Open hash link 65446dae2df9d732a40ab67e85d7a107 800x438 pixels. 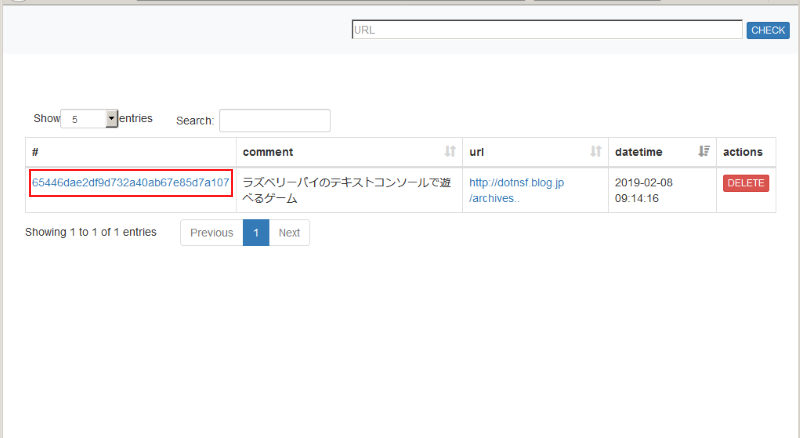click(x=131, y=182)
